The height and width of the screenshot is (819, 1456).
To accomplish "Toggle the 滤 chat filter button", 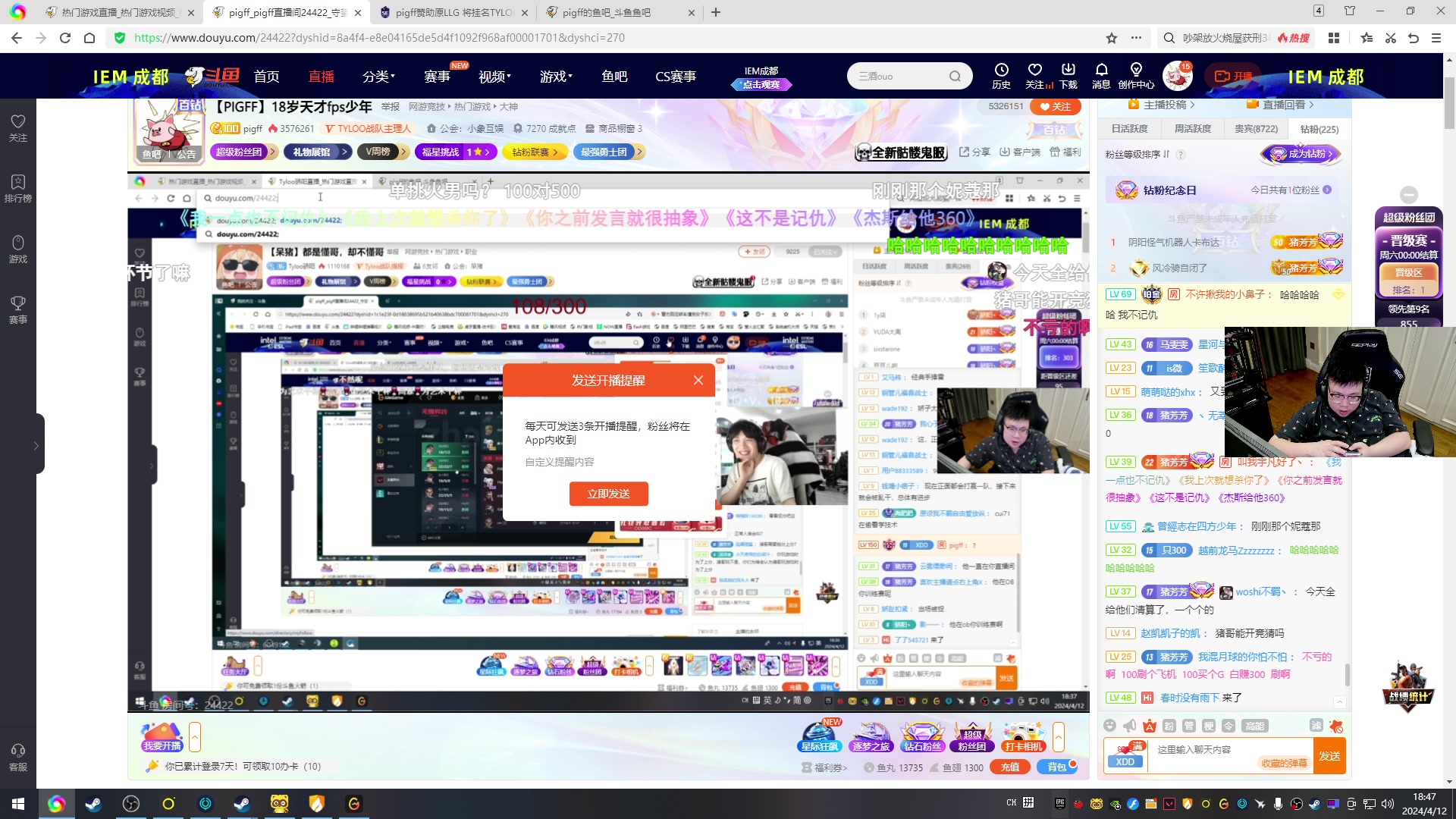I will coord(1316,726).
